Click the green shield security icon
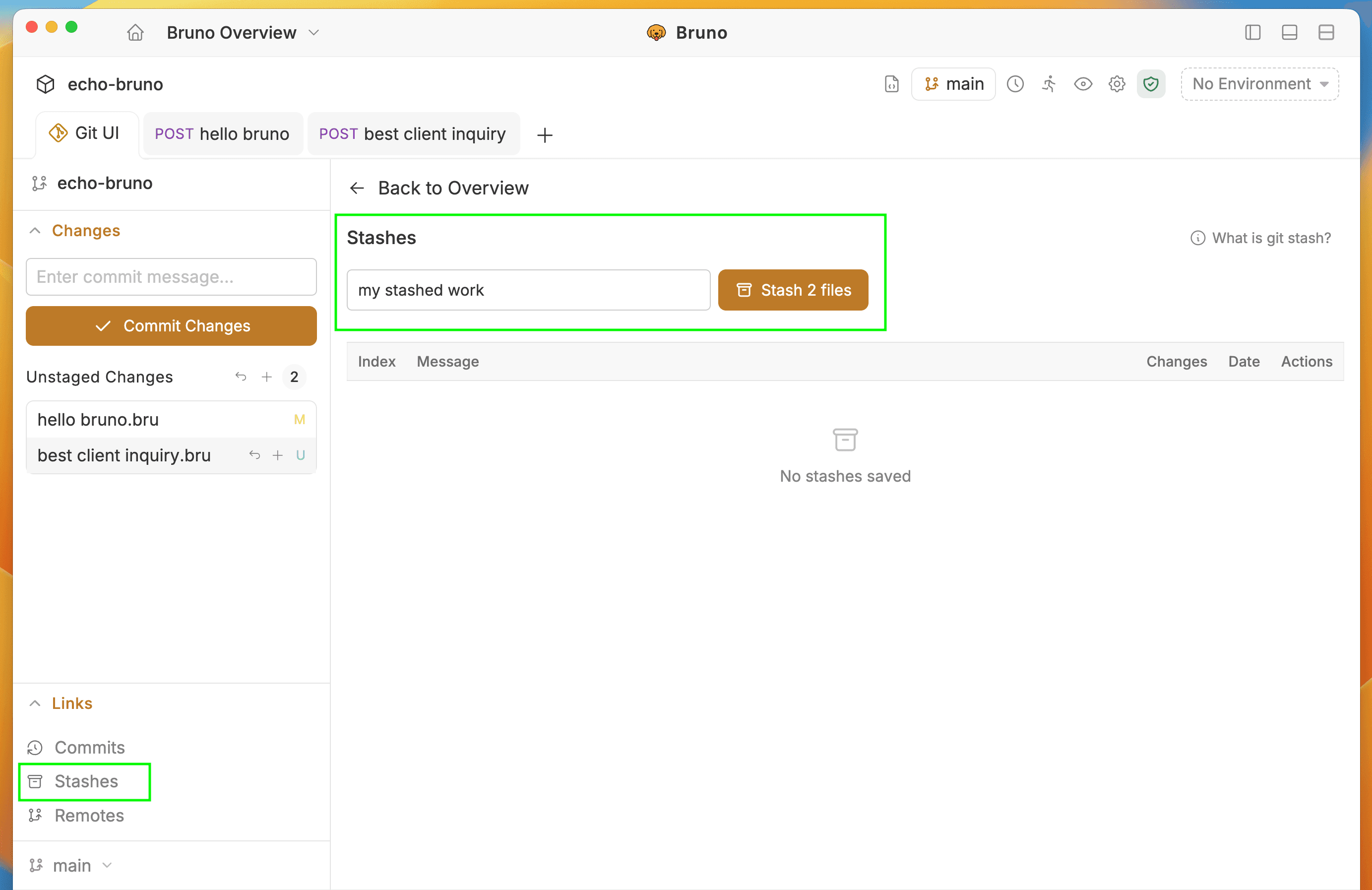 [x=1151, y=84]
